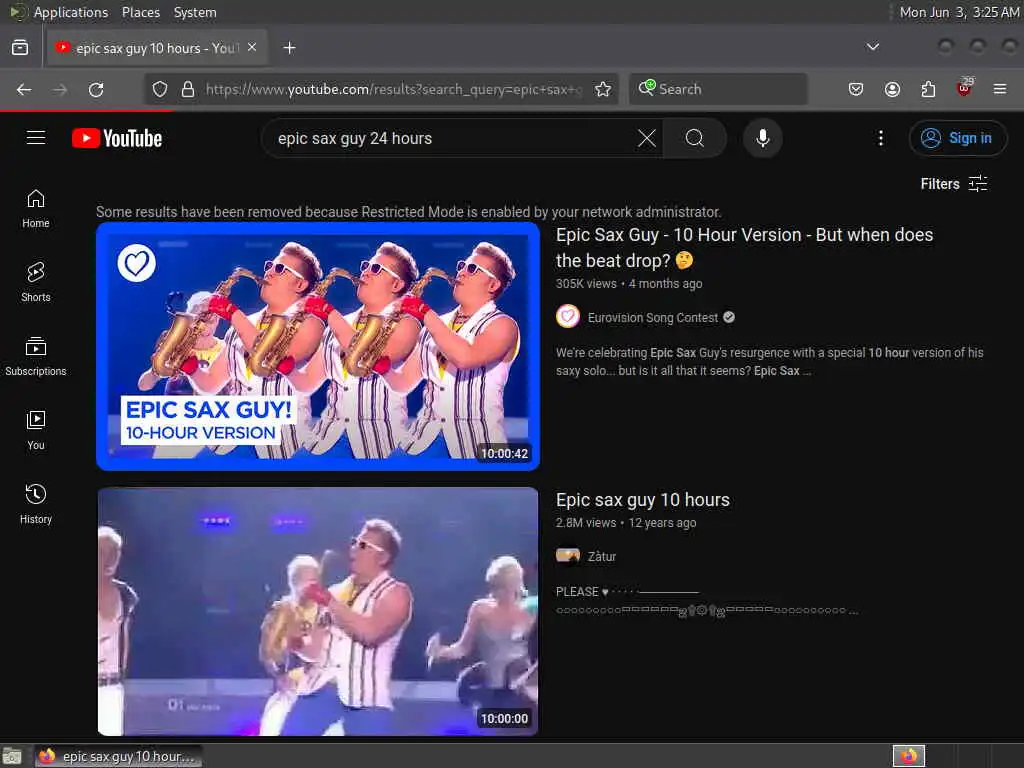Expand the list all tabs chevron
Image resolution: width=1024 pixels, height=768 pixels.
pos(872,47)
